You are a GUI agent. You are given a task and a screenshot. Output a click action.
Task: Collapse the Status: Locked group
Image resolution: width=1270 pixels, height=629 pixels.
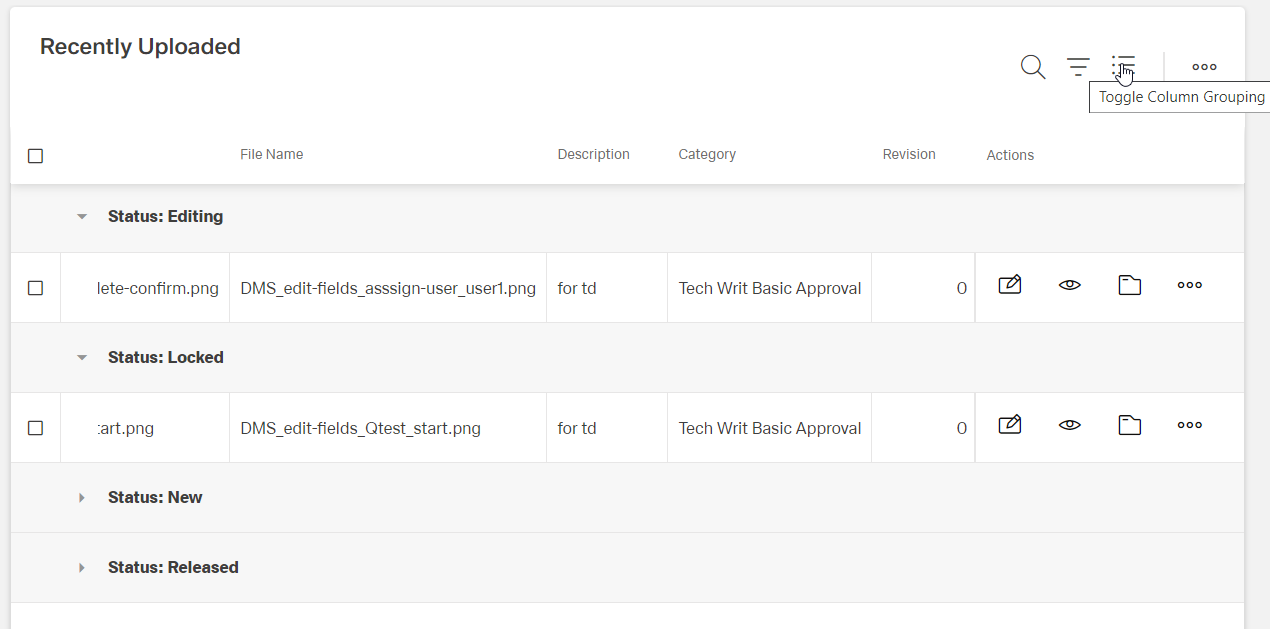point(82,358)
